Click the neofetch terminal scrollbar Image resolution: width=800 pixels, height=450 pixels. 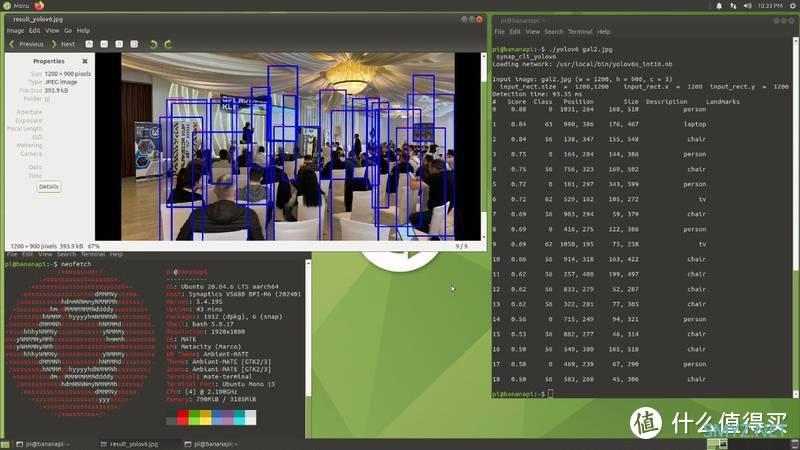[308, 348]
